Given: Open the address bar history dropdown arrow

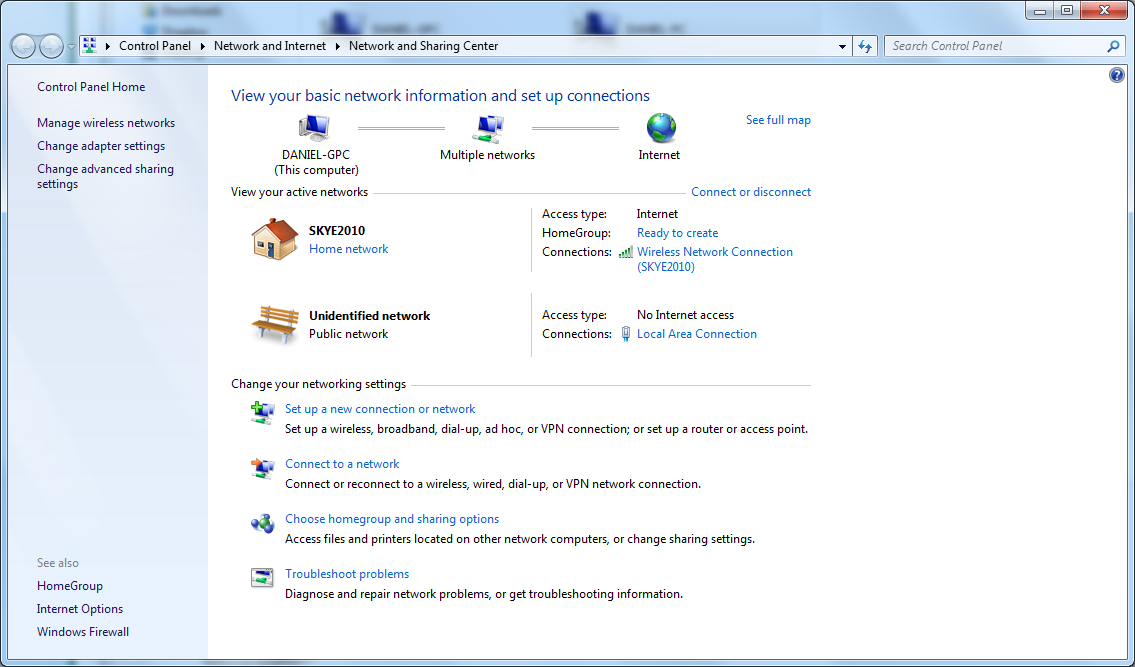Looking at the screenshot, I should click(x=842, y=46).
